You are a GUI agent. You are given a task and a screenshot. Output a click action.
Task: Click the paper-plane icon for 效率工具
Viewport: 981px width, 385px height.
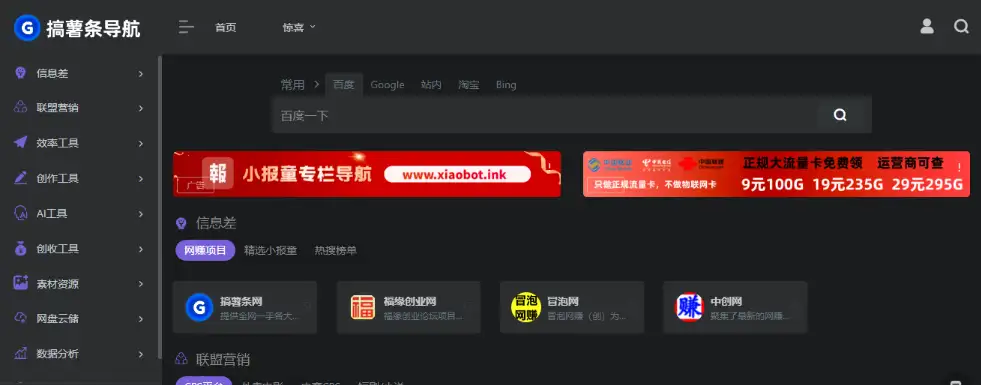[20, 143]
